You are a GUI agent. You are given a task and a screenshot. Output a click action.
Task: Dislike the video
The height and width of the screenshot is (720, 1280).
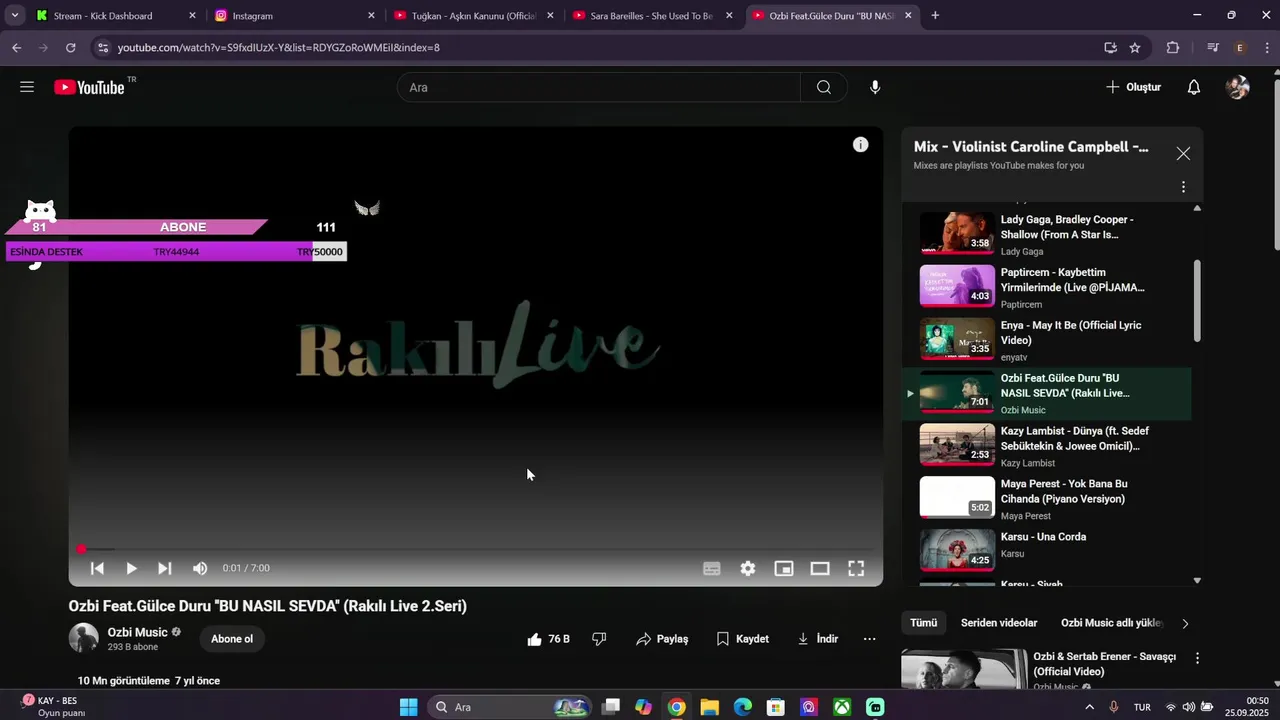[x=599, y=639]
